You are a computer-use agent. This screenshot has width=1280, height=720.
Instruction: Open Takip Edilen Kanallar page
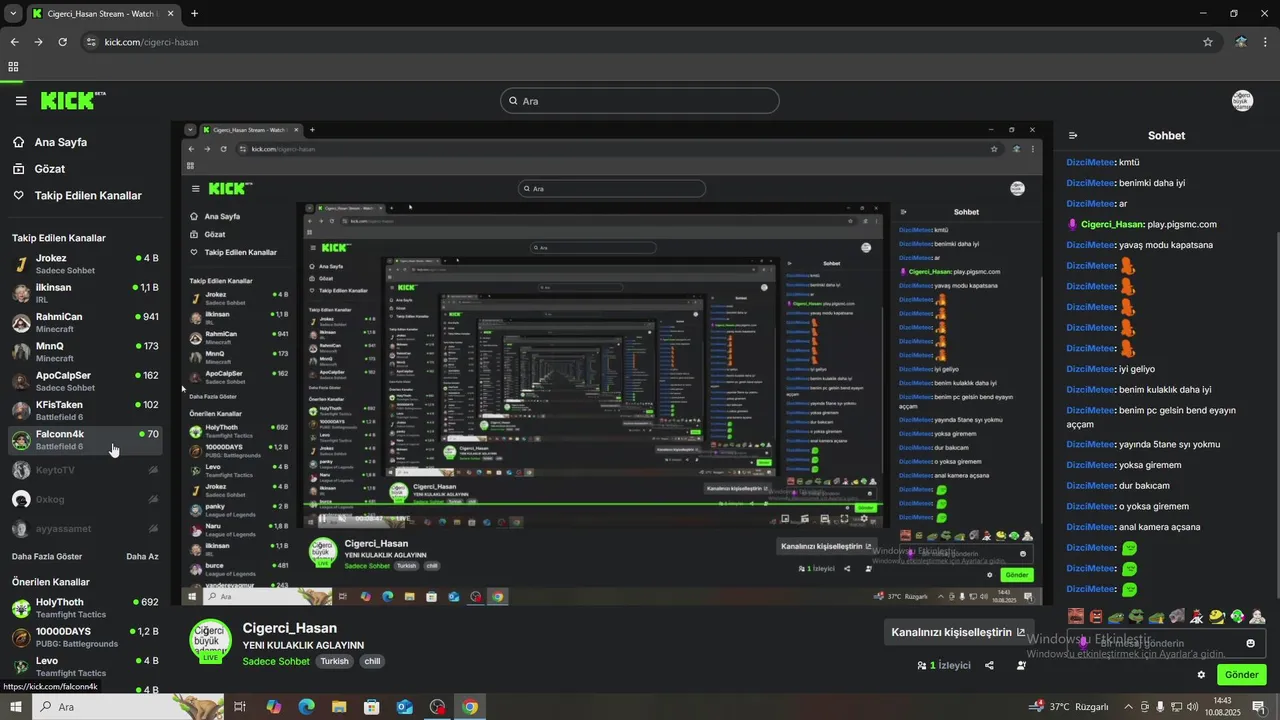[x=78, y=196]
